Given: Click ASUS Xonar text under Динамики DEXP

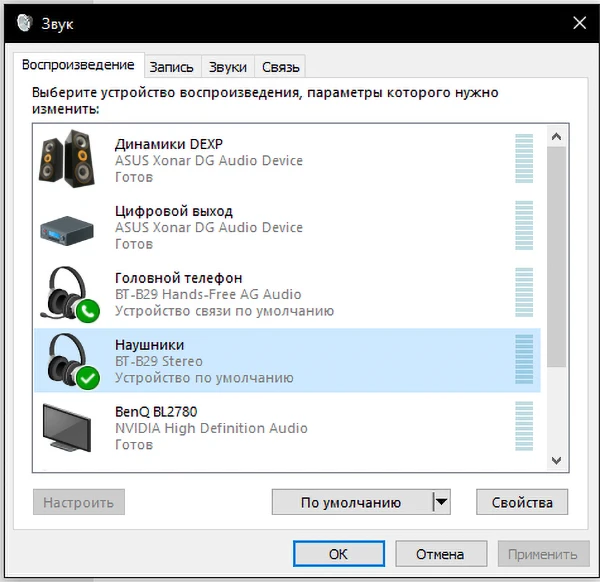Looking at the screenshot, I should coord(209,160).
